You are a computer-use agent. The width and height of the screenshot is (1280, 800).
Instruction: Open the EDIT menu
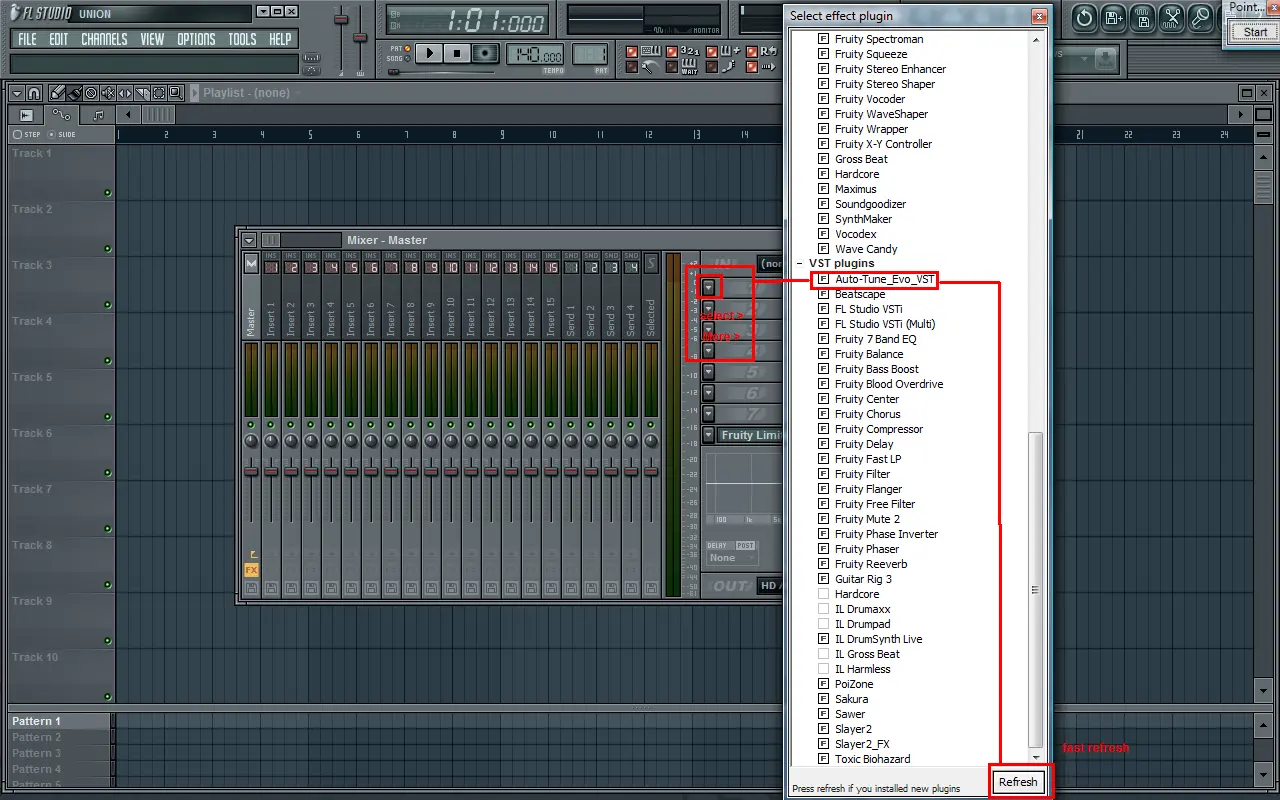coord(59,39)
